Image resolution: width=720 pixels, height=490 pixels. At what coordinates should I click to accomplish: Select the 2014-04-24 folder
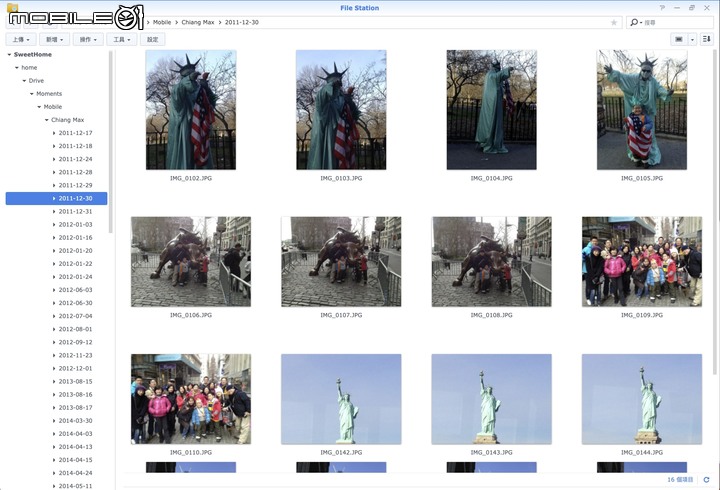pos(75,473)
